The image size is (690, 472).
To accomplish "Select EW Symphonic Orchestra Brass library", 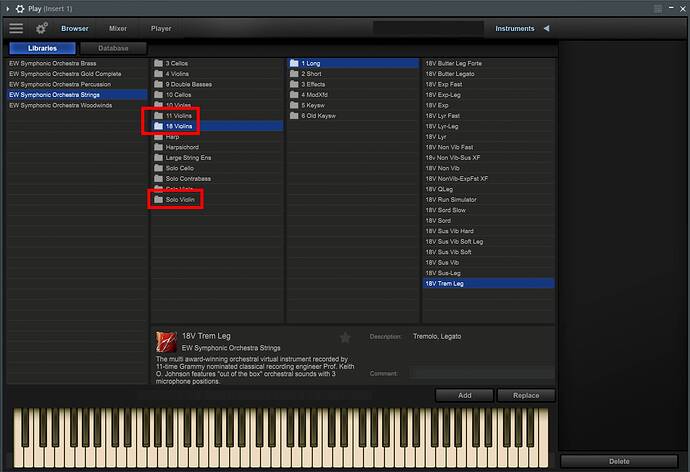I will (x=77, y=63).
